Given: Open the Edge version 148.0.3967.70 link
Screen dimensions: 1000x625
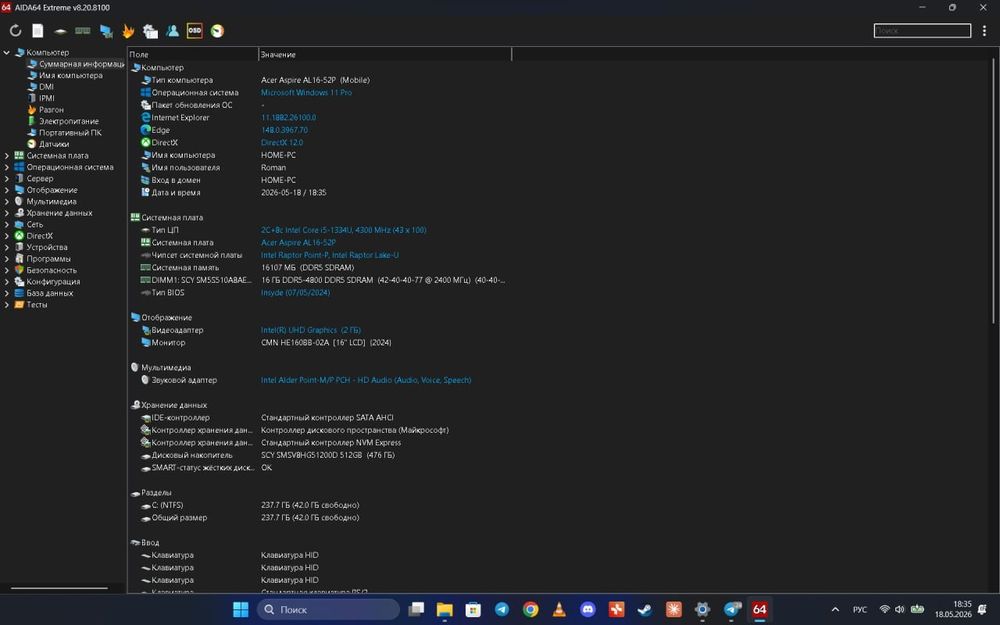Looking at the screenshot, I should [x=284, y=130].
